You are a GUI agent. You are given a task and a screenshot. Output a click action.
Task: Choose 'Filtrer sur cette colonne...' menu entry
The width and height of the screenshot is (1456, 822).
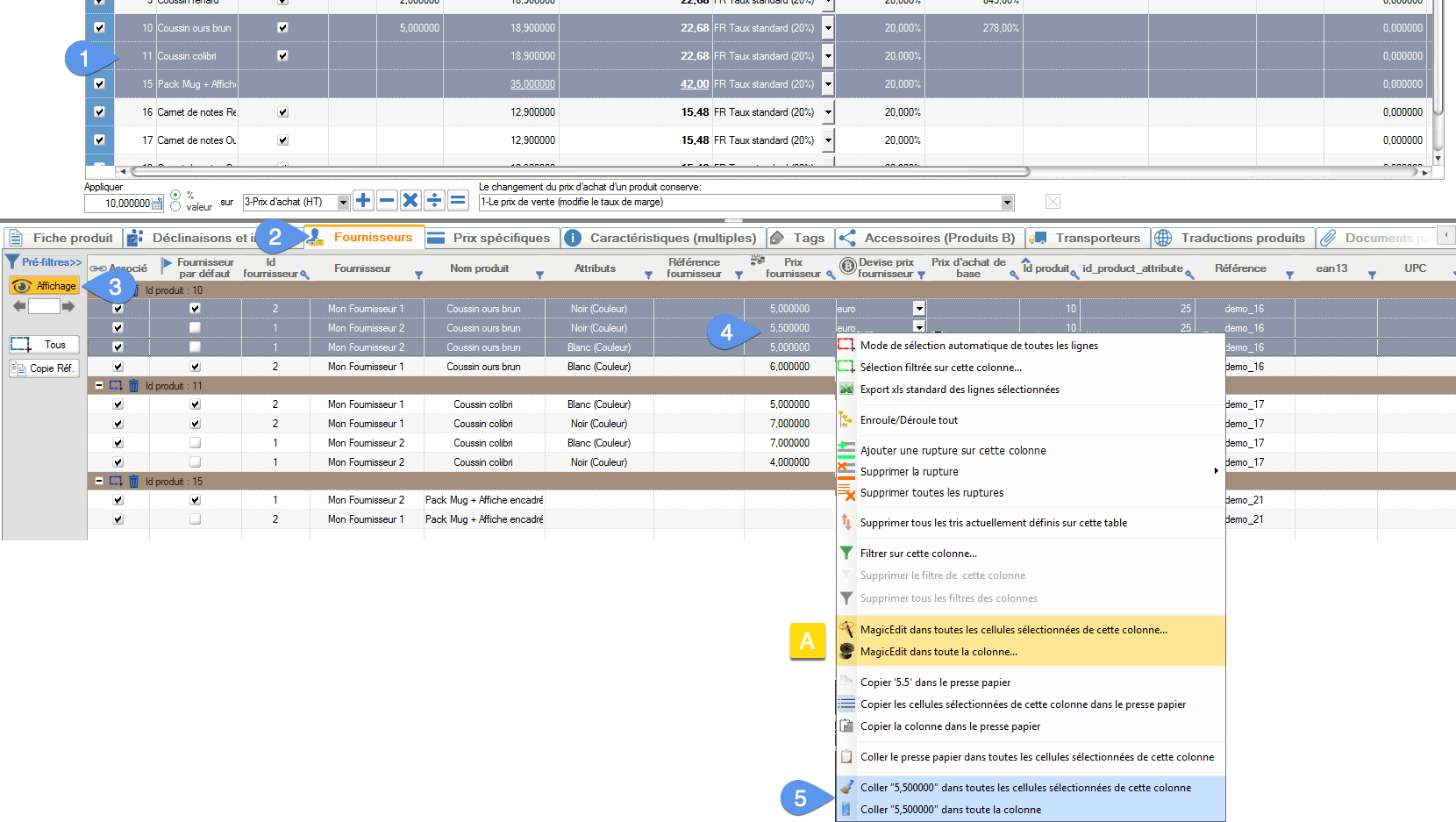pyautogui.click(x=918, y=554)
